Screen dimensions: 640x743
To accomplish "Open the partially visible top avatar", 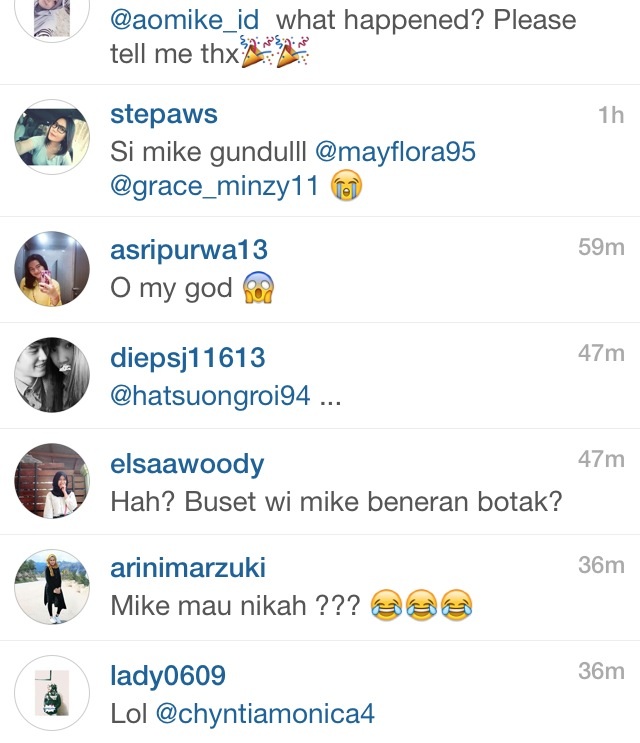I will pyautogui.click(x=52, y=19).
